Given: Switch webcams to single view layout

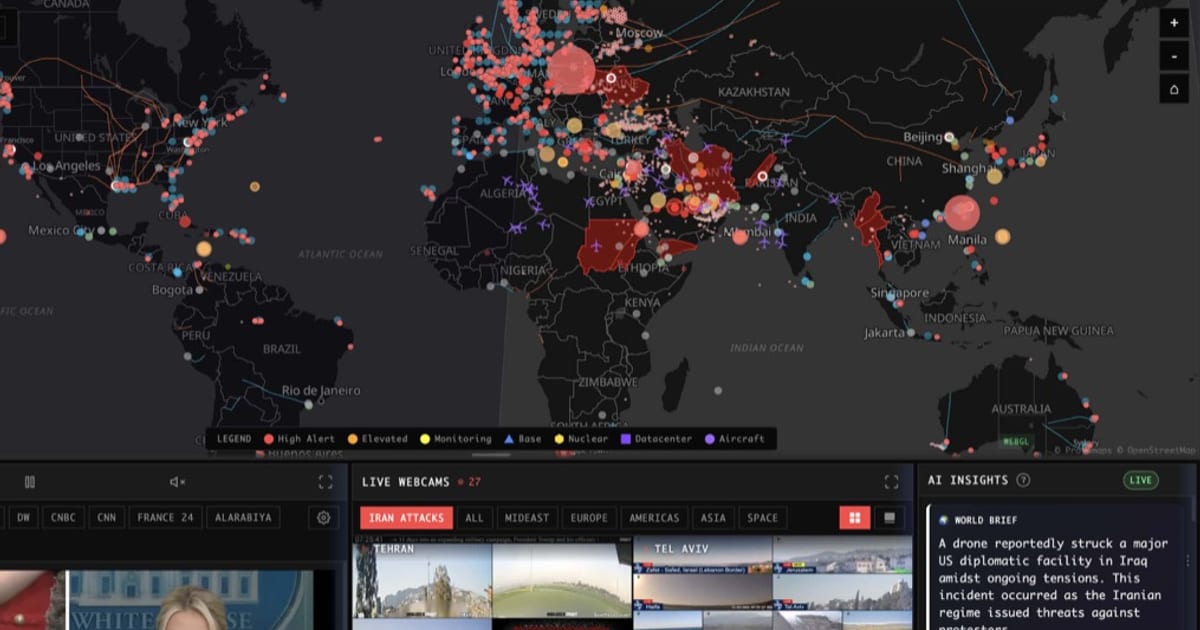Looking at the screenshot, I should pyautogui.click(x=888, y=518).
